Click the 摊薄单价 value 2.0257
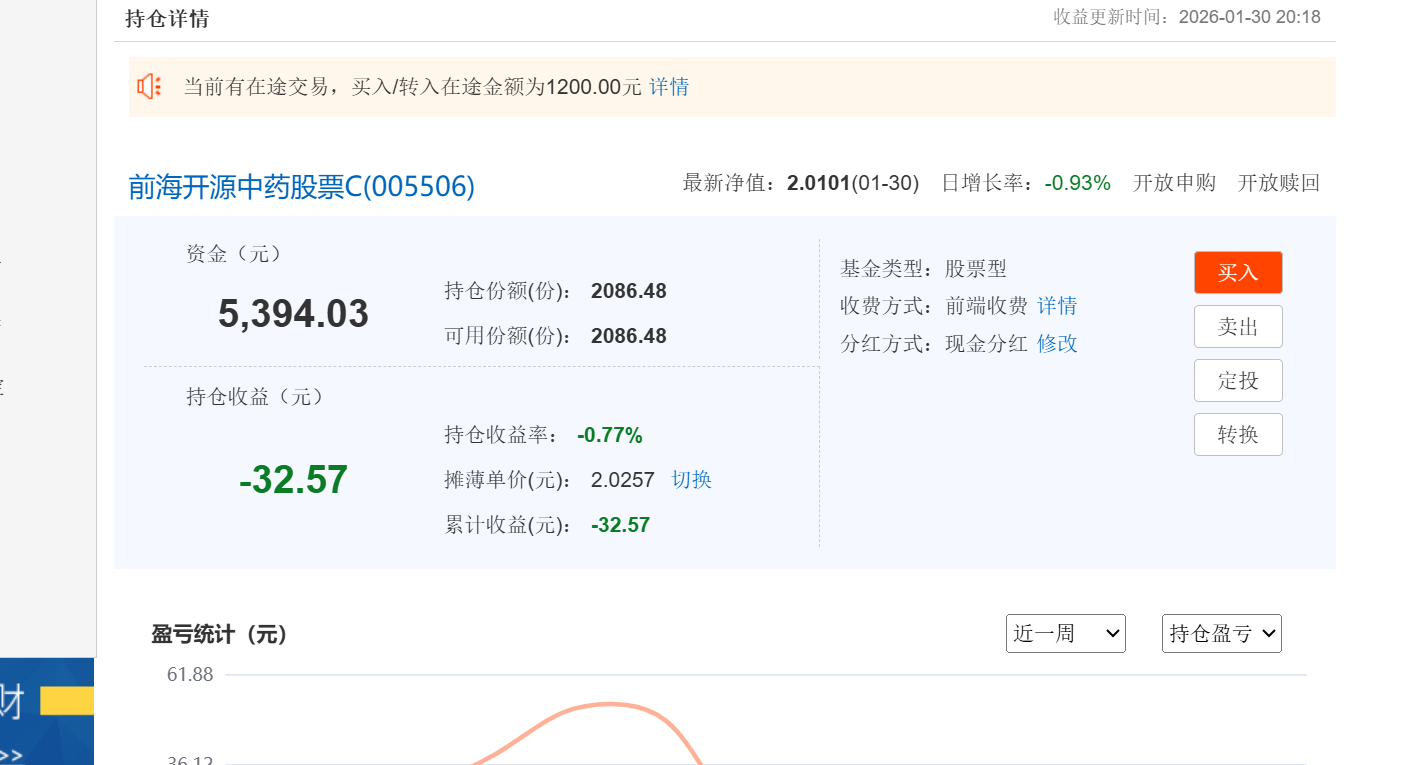Viewport: 1421px width, 765px height. [x=622, y=480]
